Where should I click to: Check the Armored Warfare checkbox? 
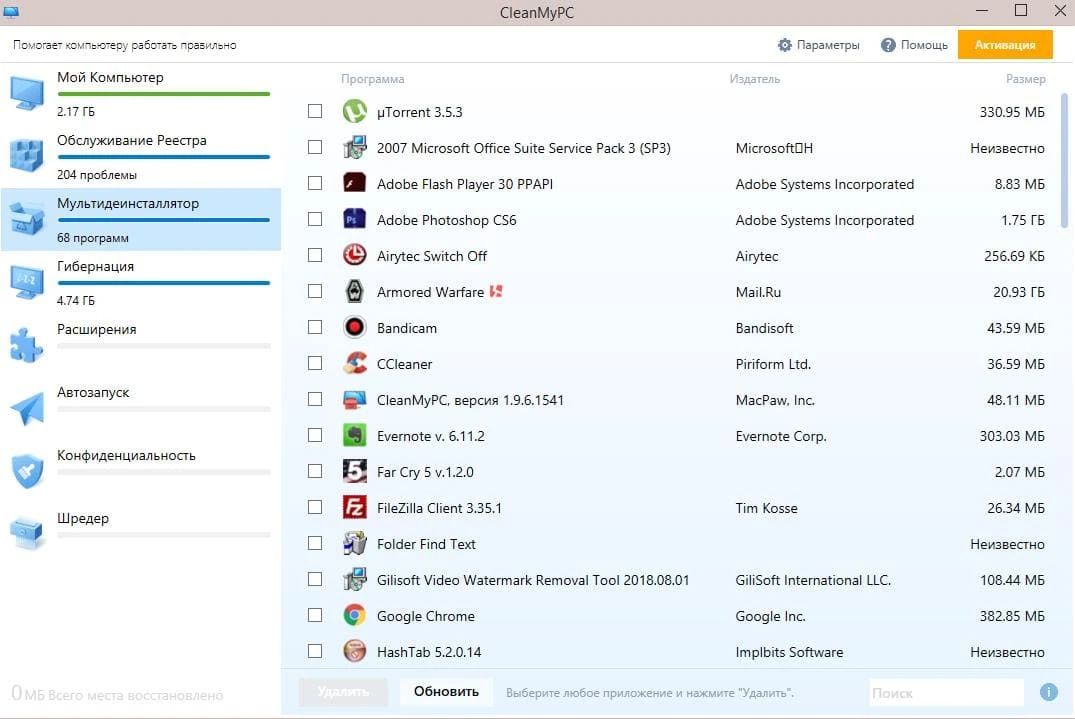pos(315,291)
